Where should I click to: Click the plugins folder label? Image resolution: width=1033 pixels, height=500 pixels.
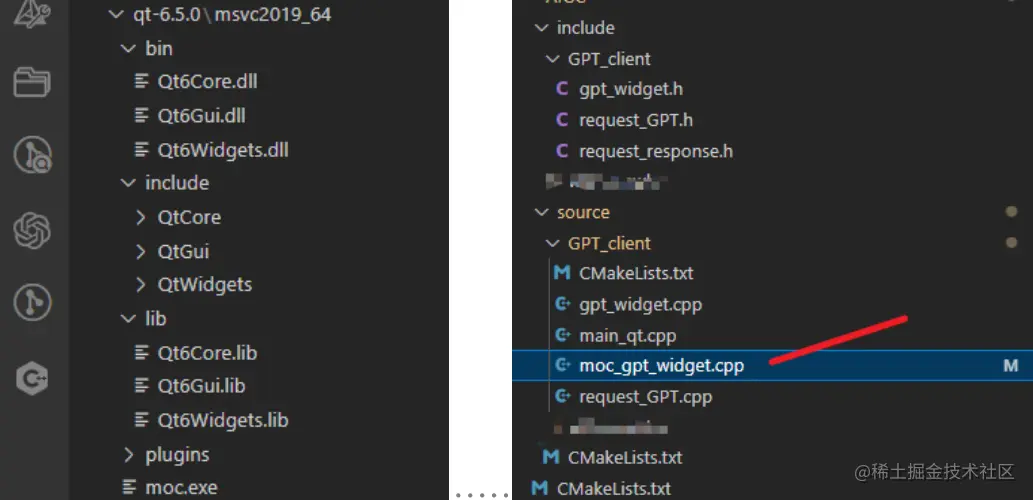pos(177,455)
